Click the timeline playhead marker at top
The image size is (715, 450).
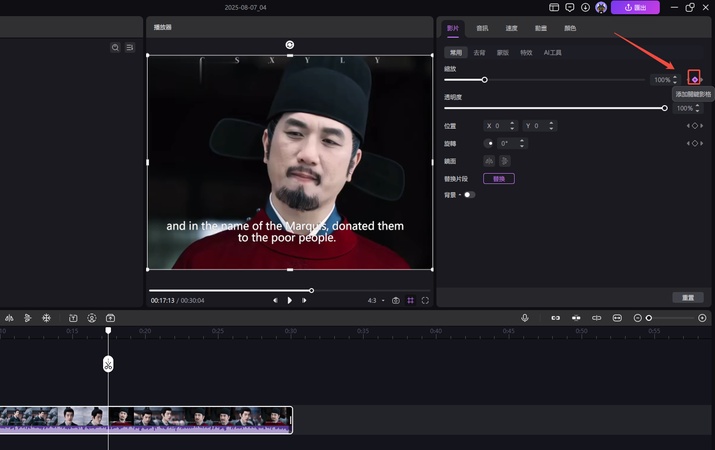pyautogui.click(x=108, y=330)
